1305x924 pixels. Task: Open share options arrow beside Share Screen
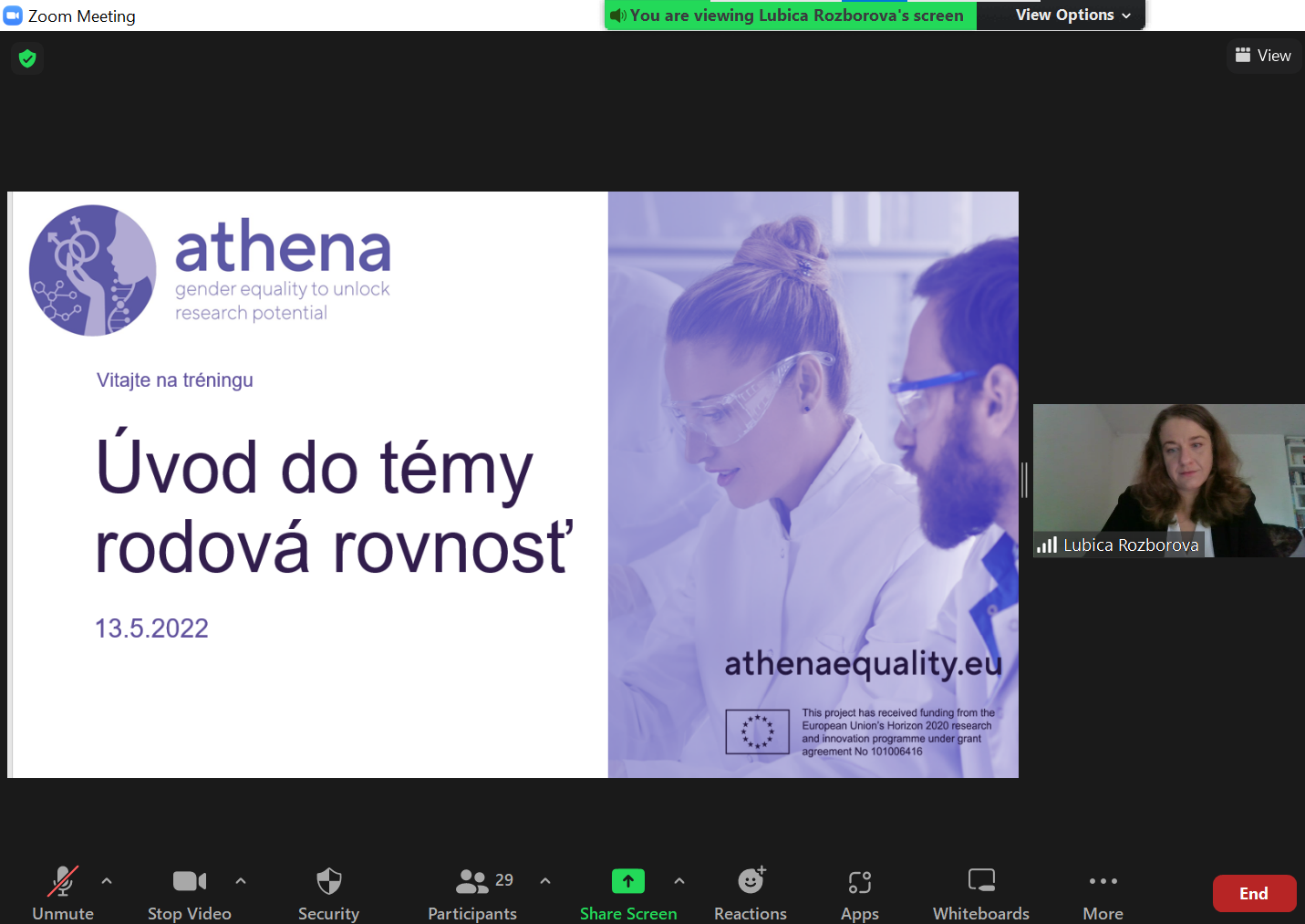click(x=679, y=881)
